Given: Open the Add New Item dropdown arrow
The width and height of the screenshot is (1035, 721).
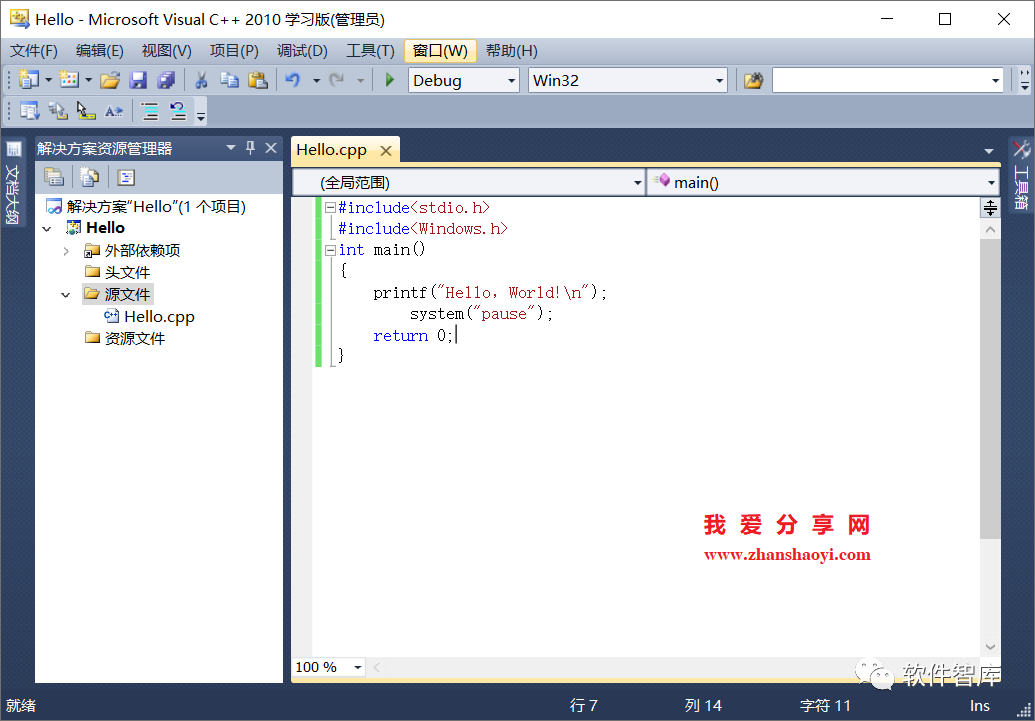Looking at the screenshot, I should (88, 81).
